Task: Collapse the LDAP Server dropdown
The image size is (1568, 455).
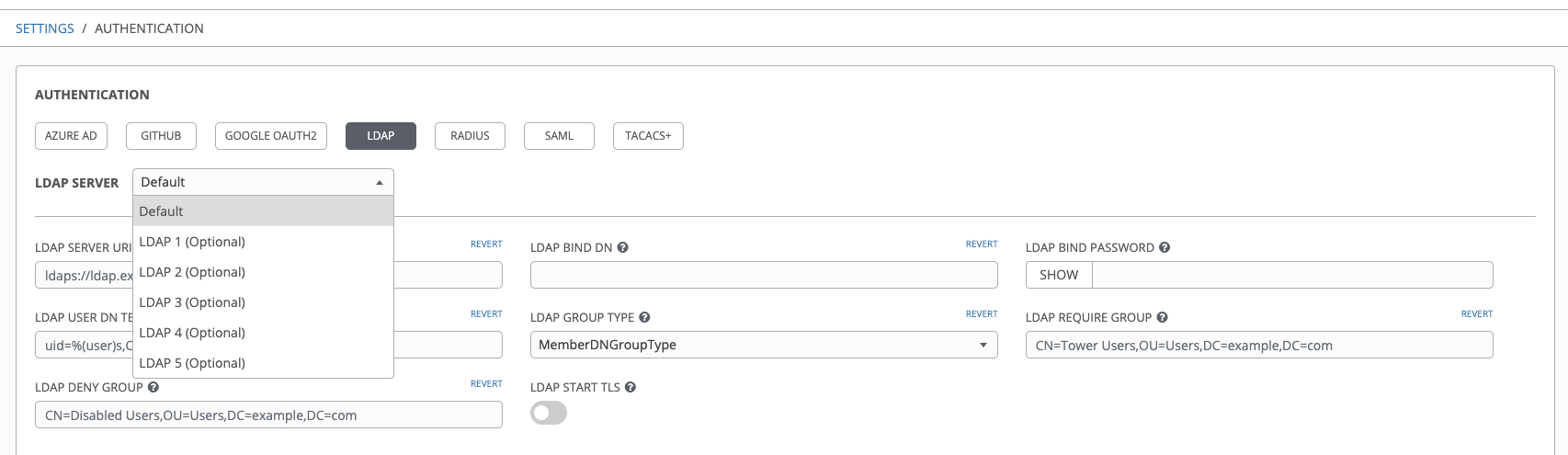Action: pos(263,182)
